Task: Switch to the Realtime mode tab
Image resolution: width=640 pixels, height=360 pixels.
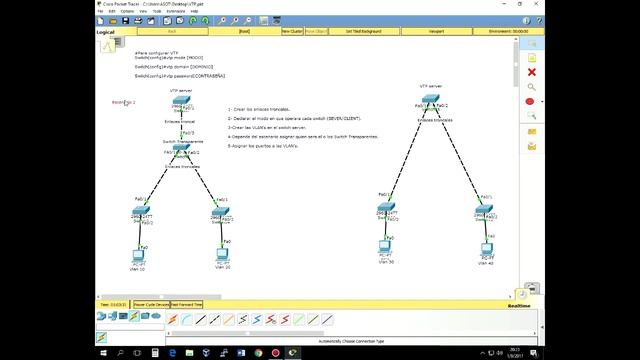Action: pos(519,306)
